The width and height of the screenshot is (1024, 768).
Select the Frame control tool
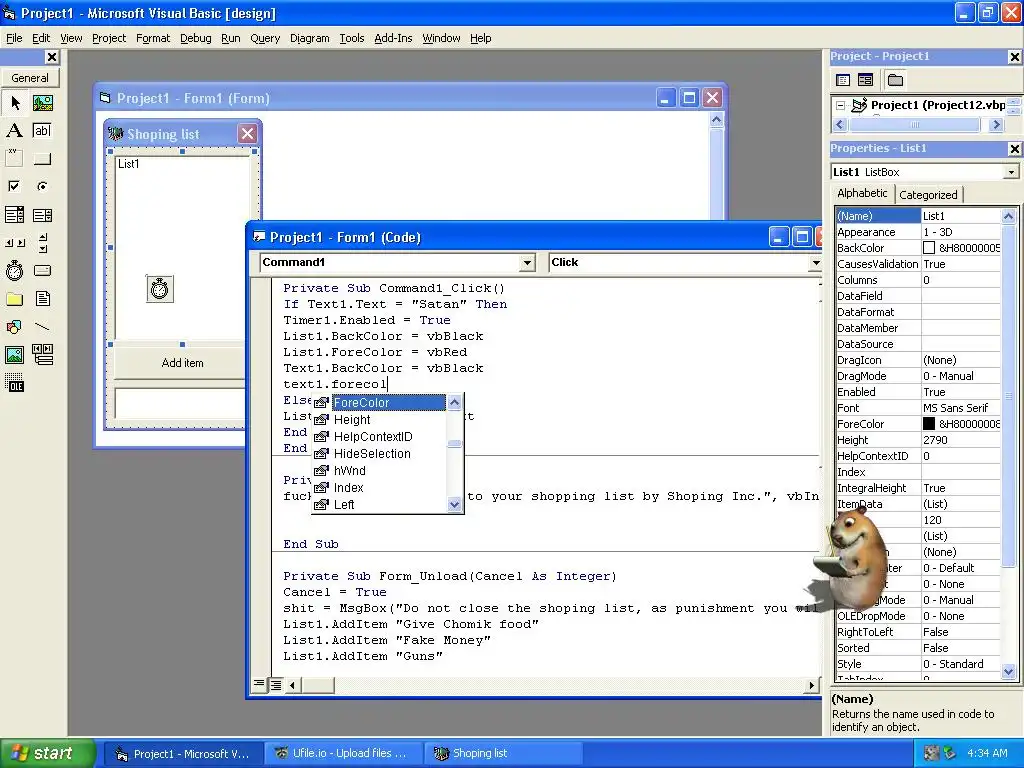[x=15, y=158]
